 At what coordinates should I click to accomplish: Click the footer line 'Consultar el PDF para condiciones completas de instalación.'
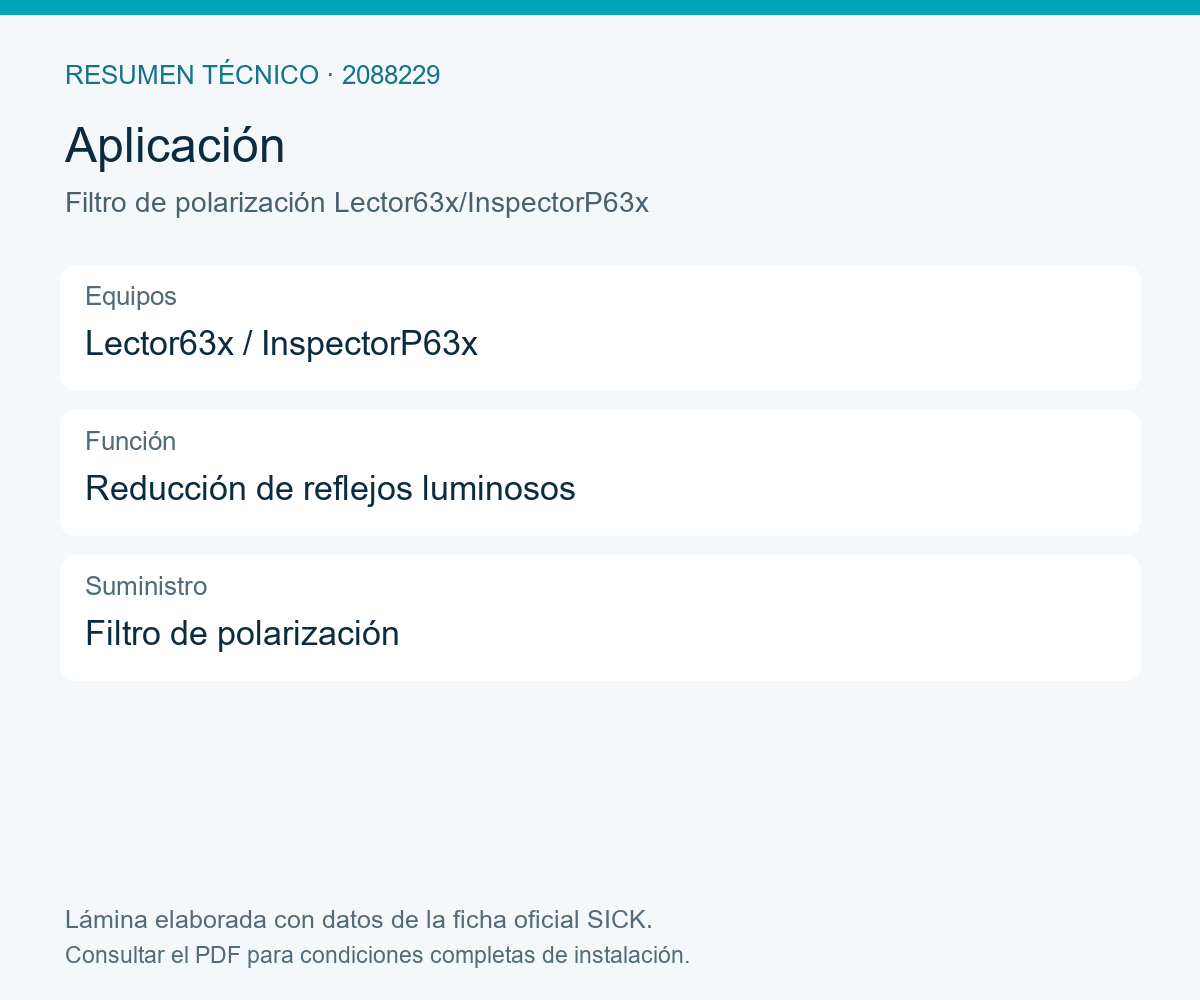[x=377, y=955]
